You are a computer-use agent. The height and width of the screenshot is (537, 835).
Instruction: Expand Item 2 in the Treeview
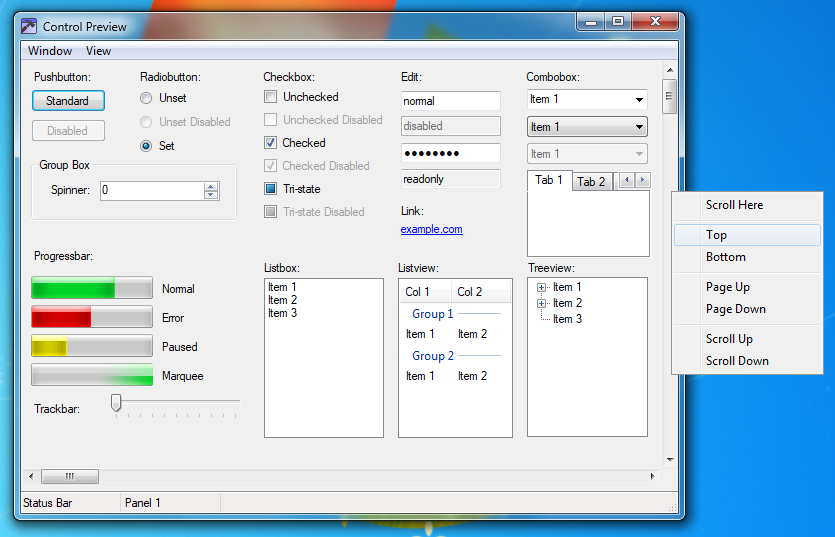pyautogui.click(x=542, y=304)
